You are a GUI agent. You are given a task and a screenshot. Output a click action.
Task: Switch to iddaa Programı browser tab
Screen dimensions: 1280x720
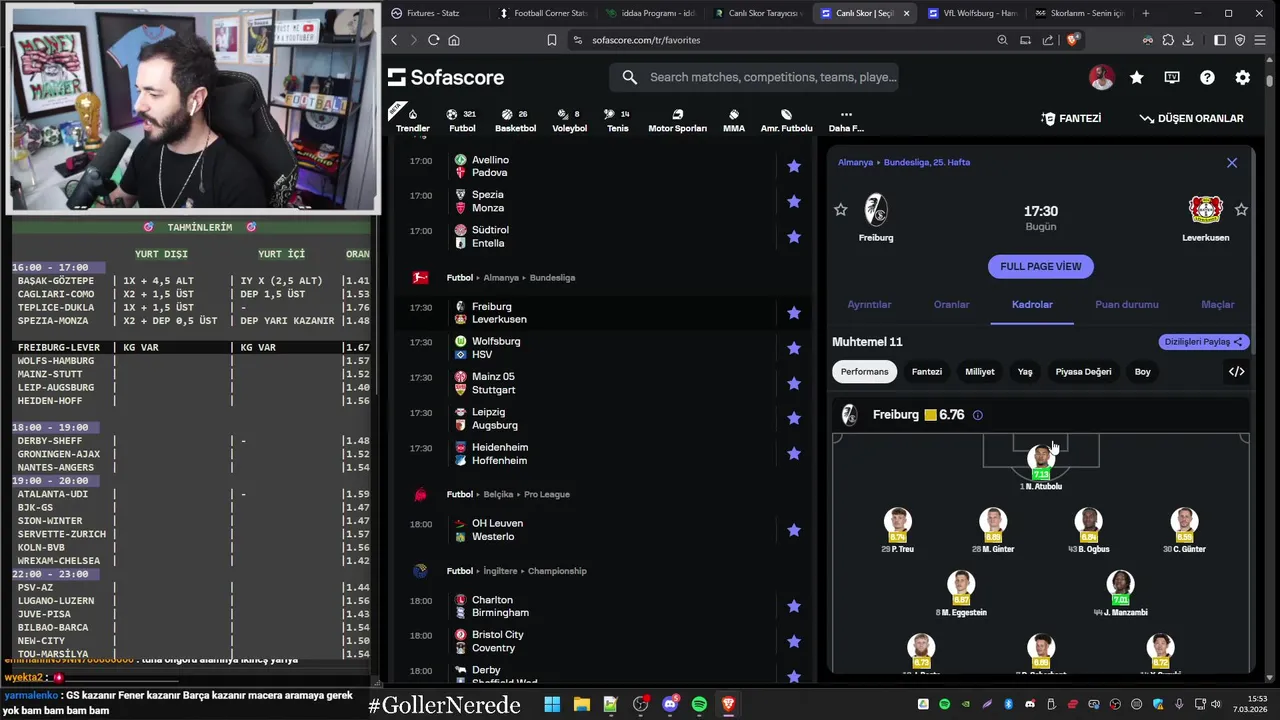coord(651,13)
